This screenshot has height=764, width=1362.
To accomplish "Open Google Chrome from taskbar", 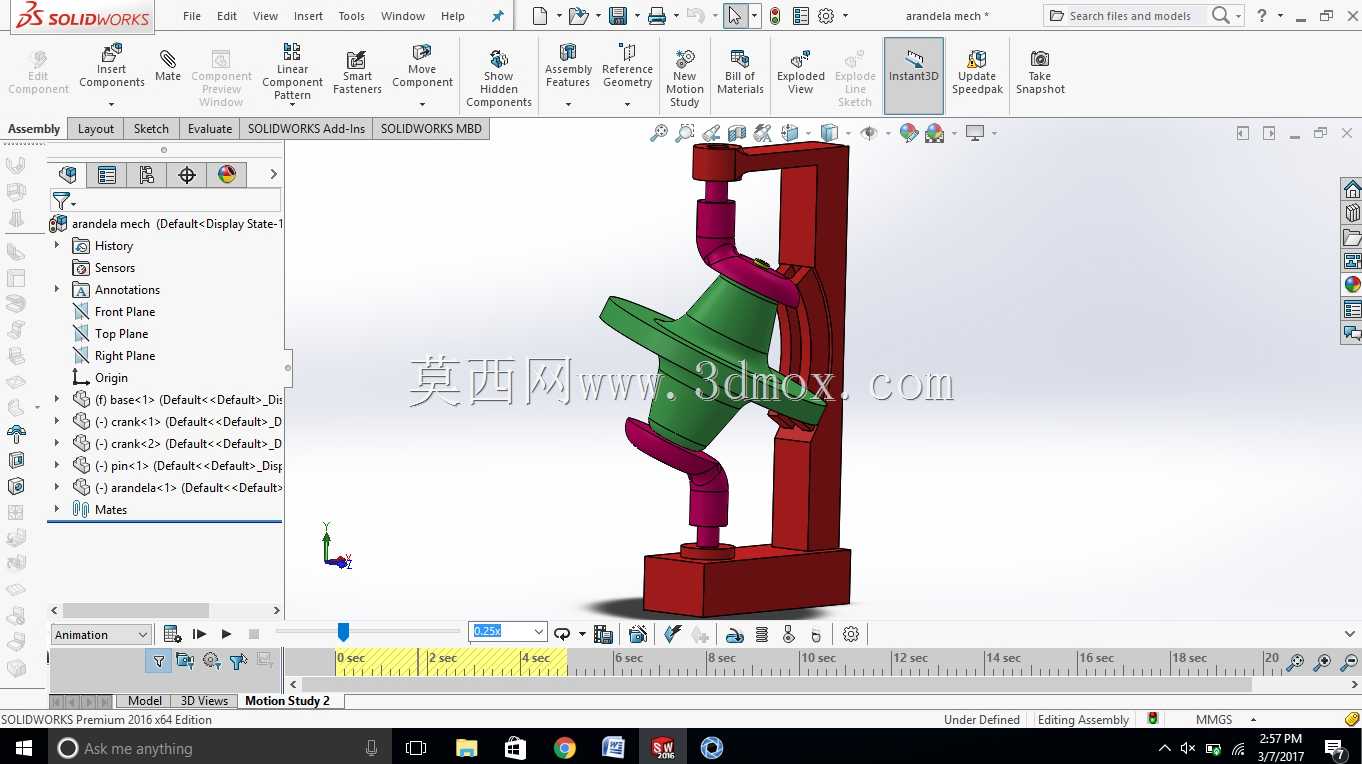I will pyautogui.click(x=565, y=747).
